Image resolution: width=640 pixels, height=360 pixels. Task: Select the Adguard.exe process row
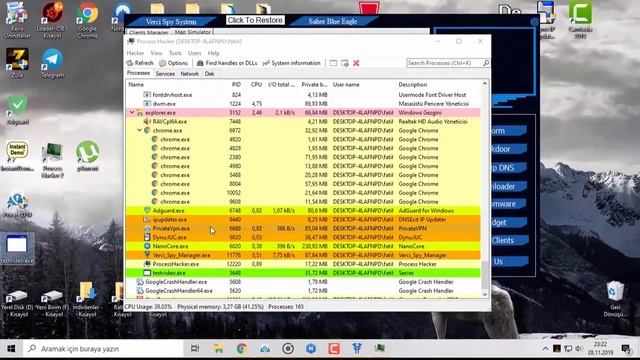tap(304, 211)
